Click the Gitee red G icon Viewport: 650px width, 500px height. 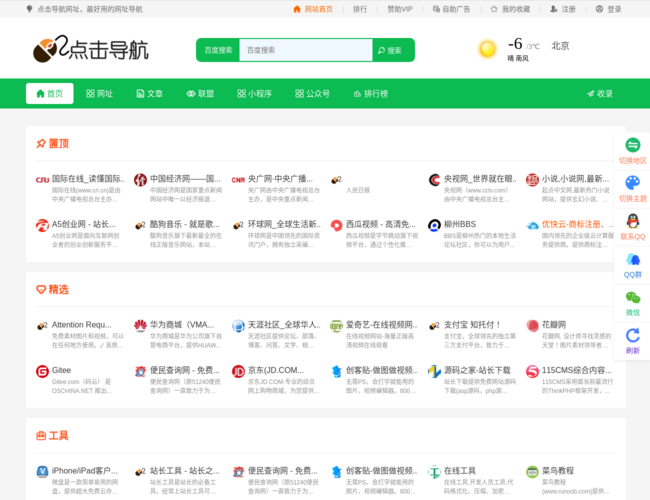42,371
